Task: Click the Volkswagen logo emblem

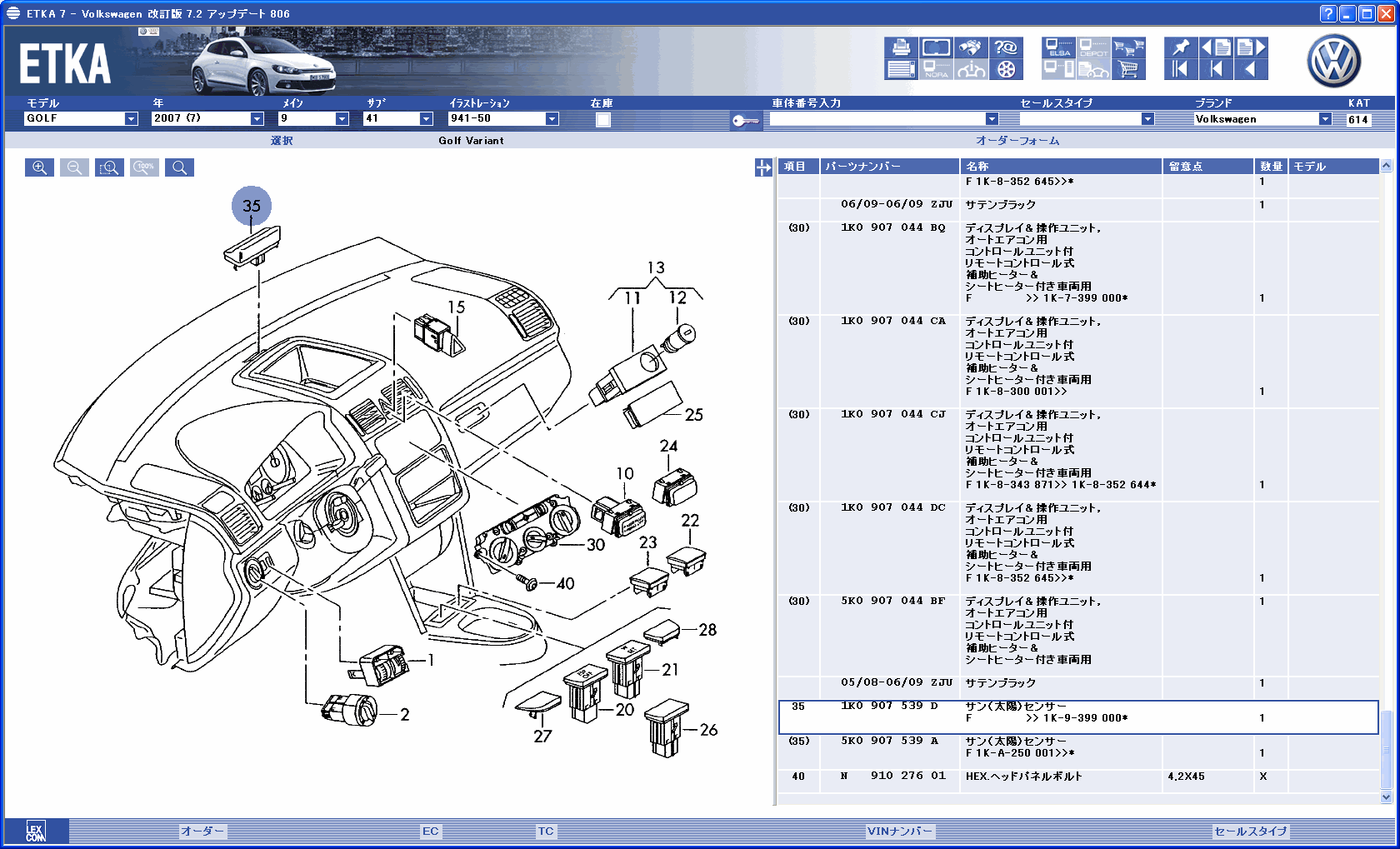Action: click(x=1333, y=61)
